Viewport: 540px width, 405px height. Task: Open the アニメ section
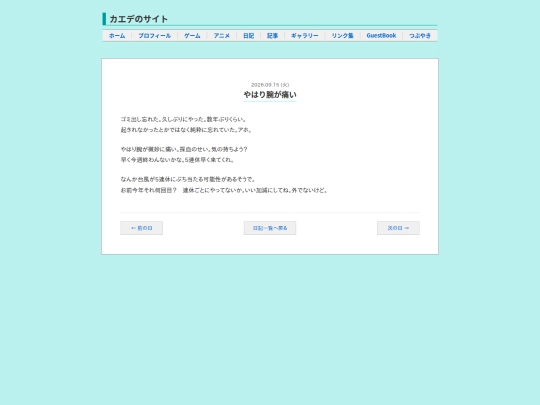coord(221,35)
